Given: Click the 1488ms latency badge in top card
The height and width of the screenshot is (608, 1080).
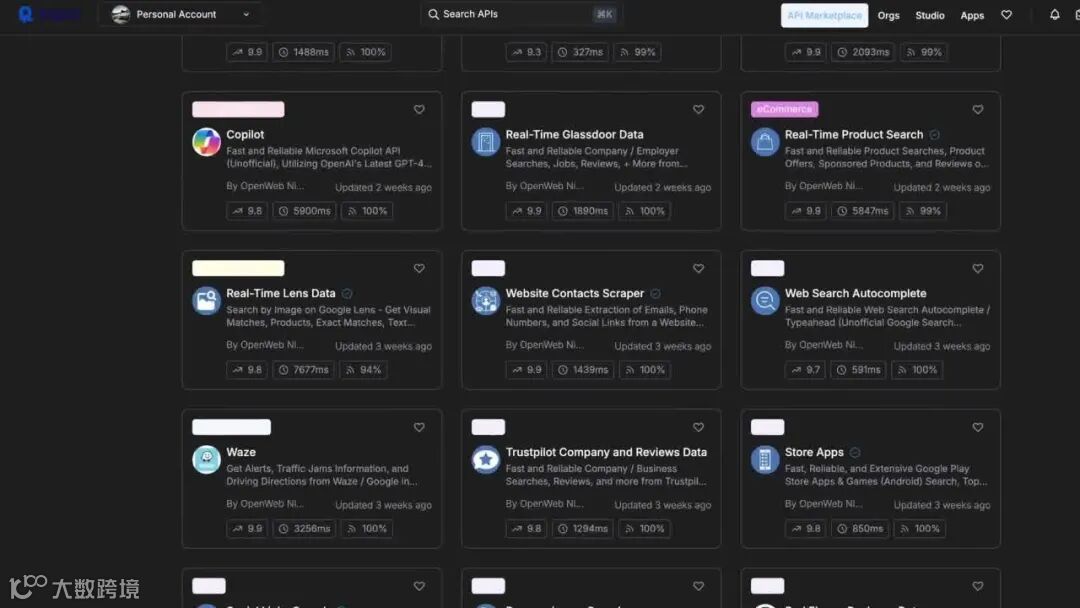Looking at the screenshot, I should (303, 52).
